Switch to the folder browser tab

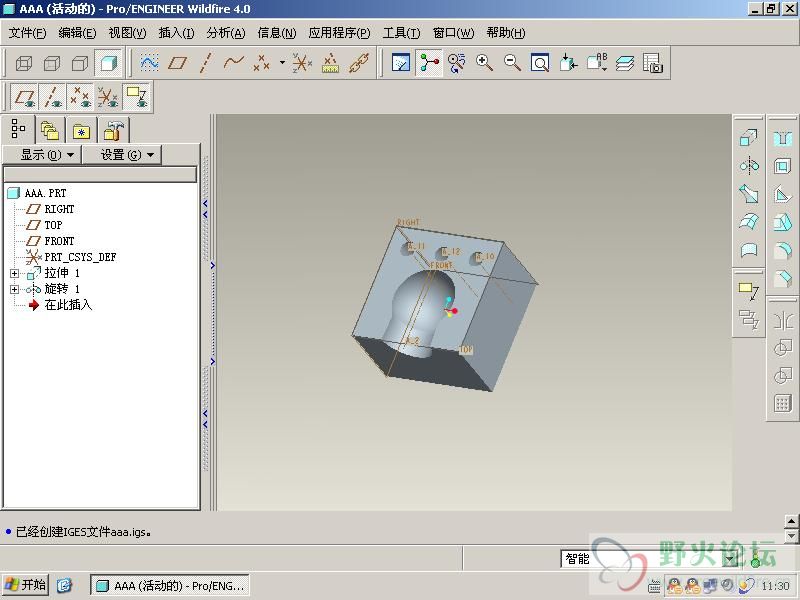click(50, 131)
